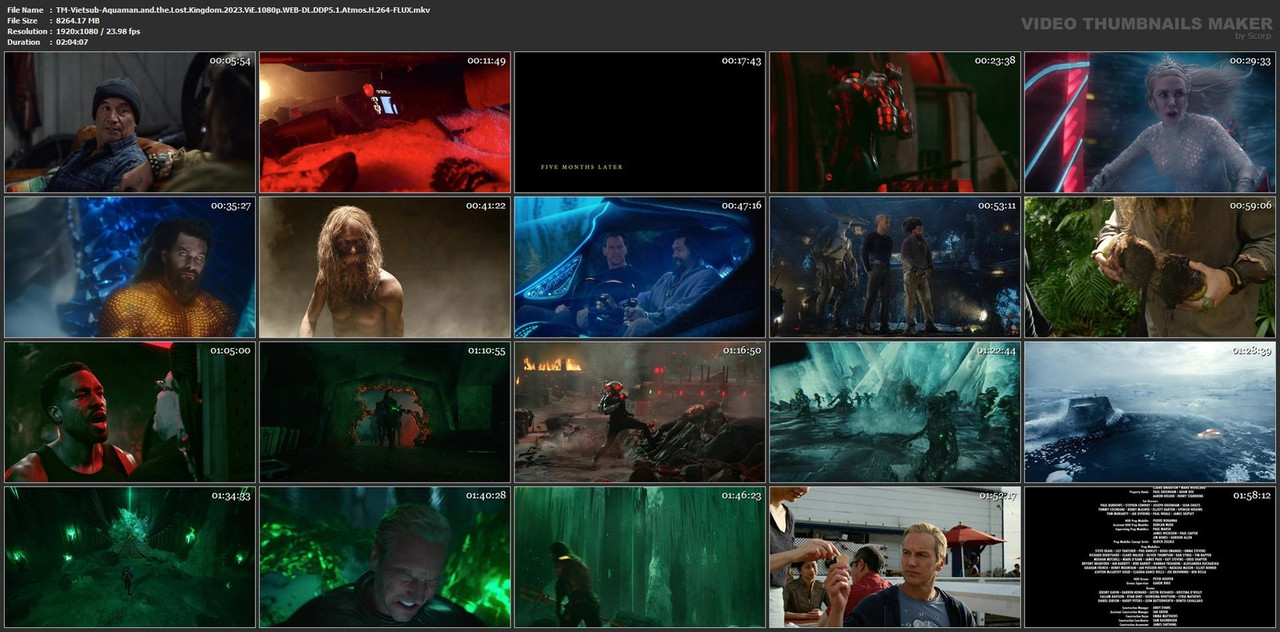Open the thumbnail stamped 00:41:22
This screenshot has height=632, width=1280.
pyautogui.click(x=385, y=267)
